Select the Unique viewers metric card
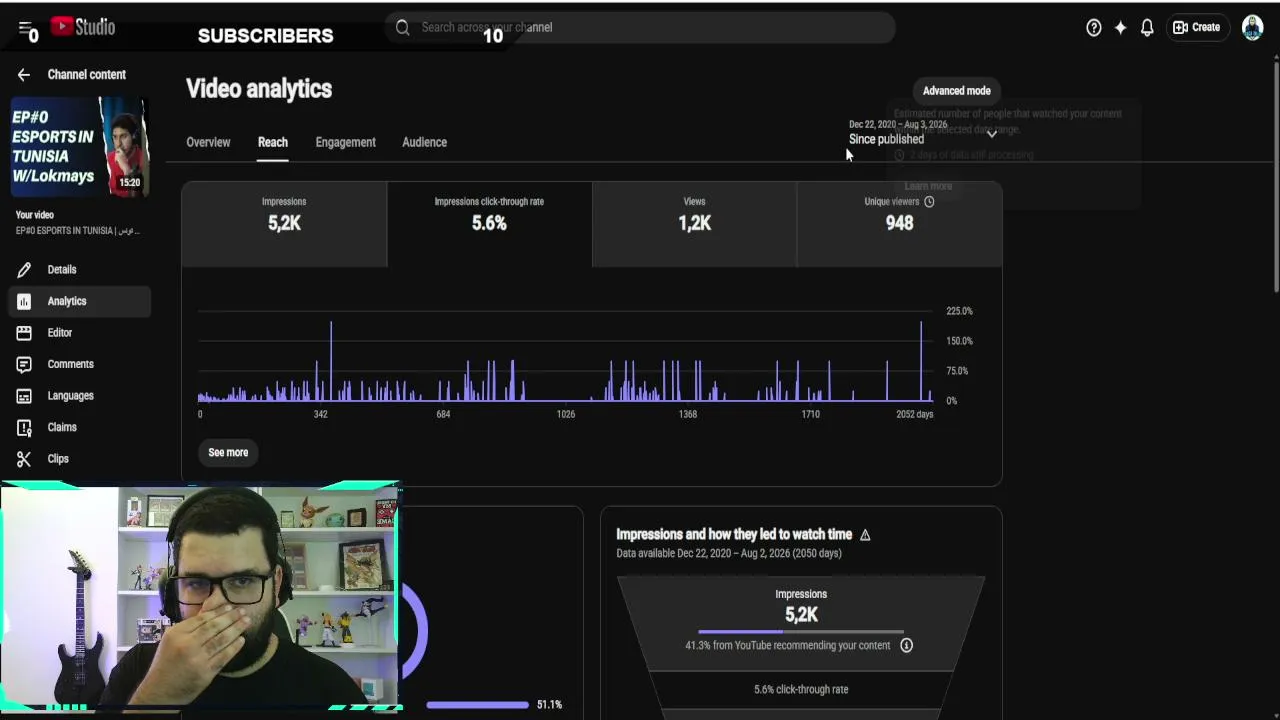Viewport: 1280px width, 720px height. click(899, 224)
